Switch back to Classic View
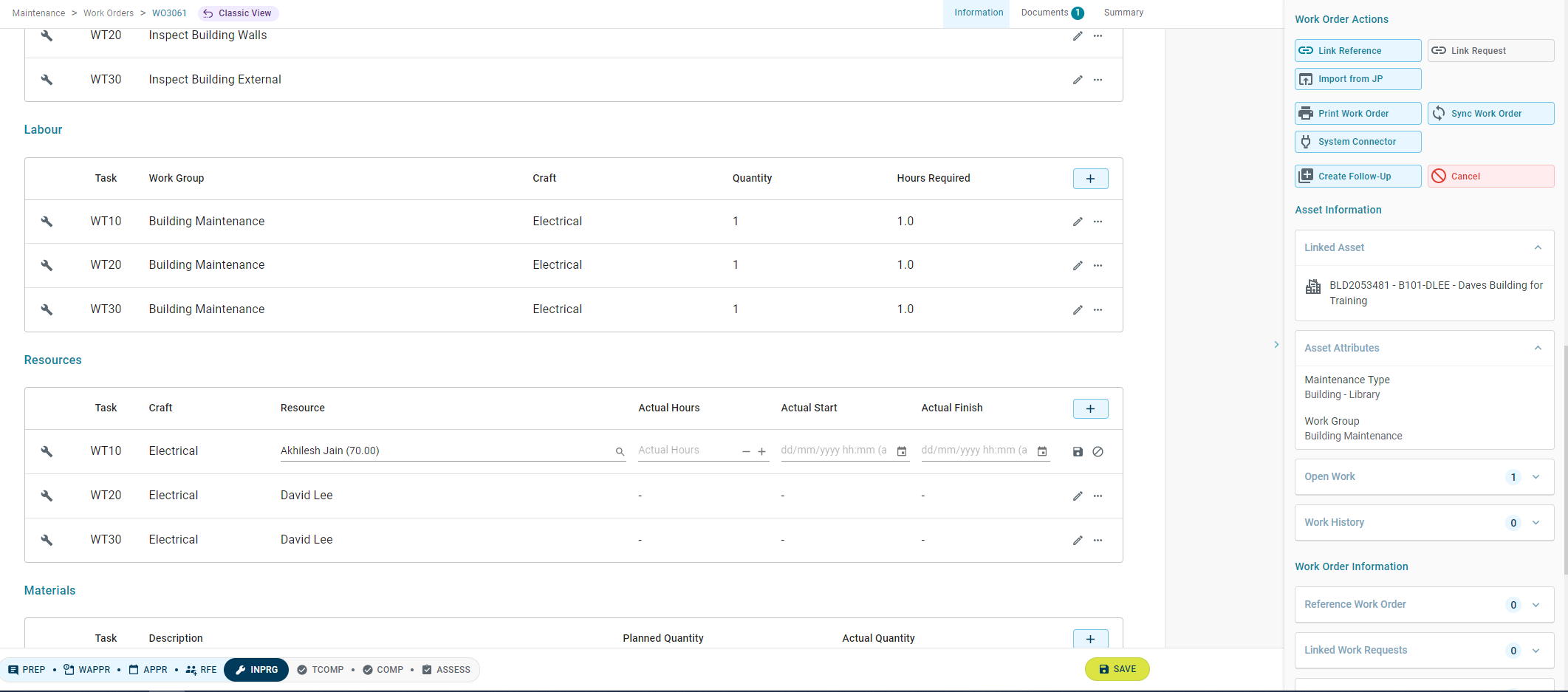Viewport: 1568px width, 692px height. [238, 13]
